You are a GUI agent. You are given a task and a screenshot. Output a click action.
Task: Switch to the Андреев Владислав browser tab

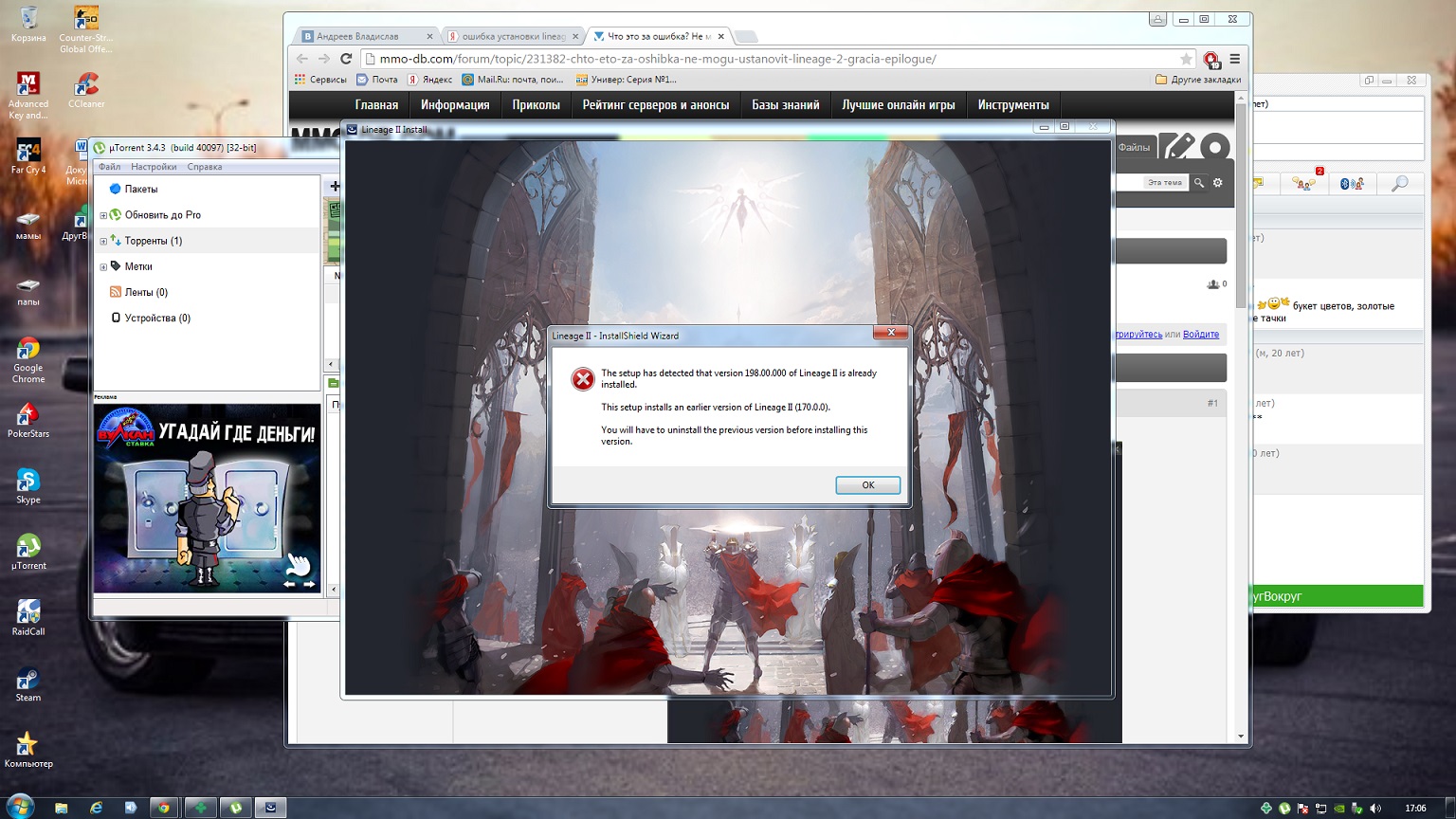point(358,36)
